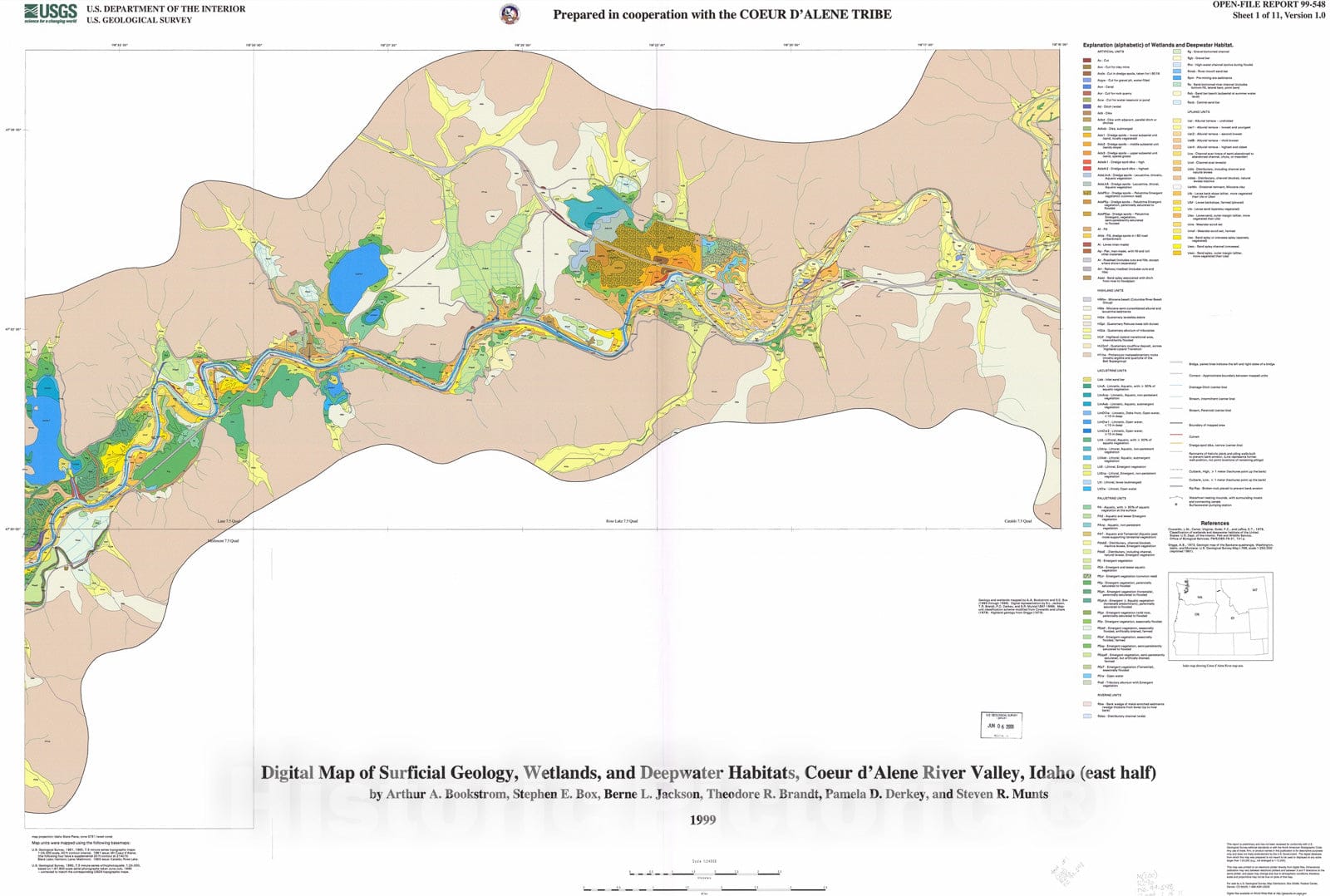Open the PALUSTRINE UNITS section
Screen dimensions: 1330x896
(x=1111, y=498)
